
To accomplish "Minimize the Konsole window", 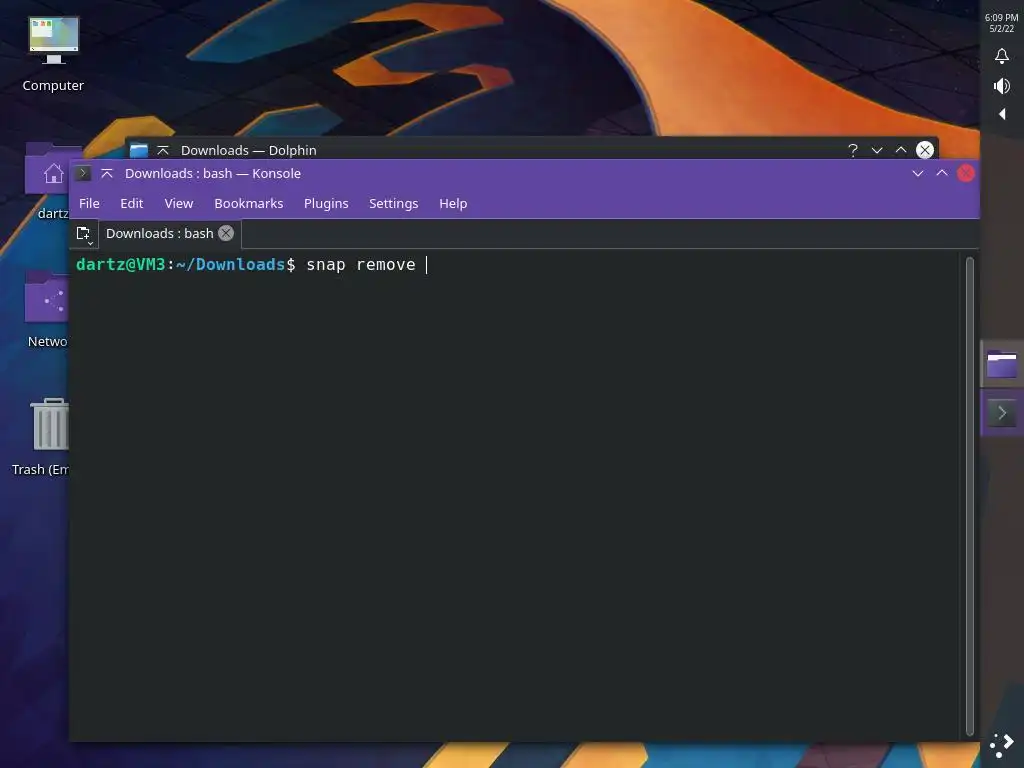I will pyautogui.click(x=918, y=173).
